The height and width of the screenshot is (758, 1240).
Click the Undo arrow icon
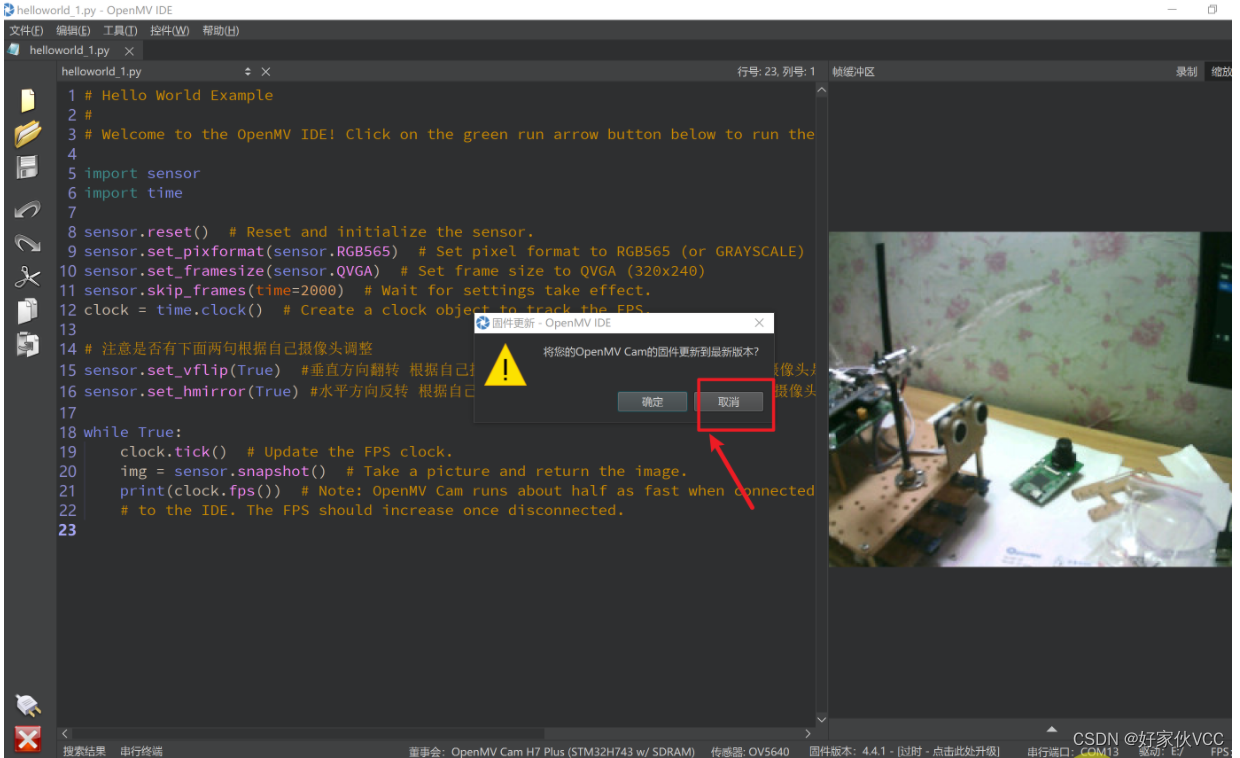(x=27, y=210)
